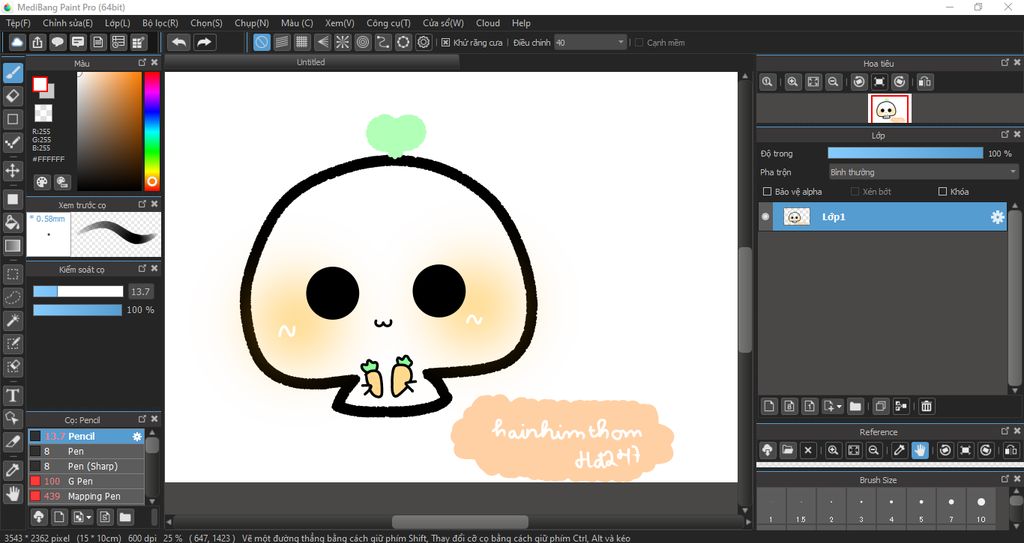Click the Undo arrow in the top toolbar

(x=179, y=42)
